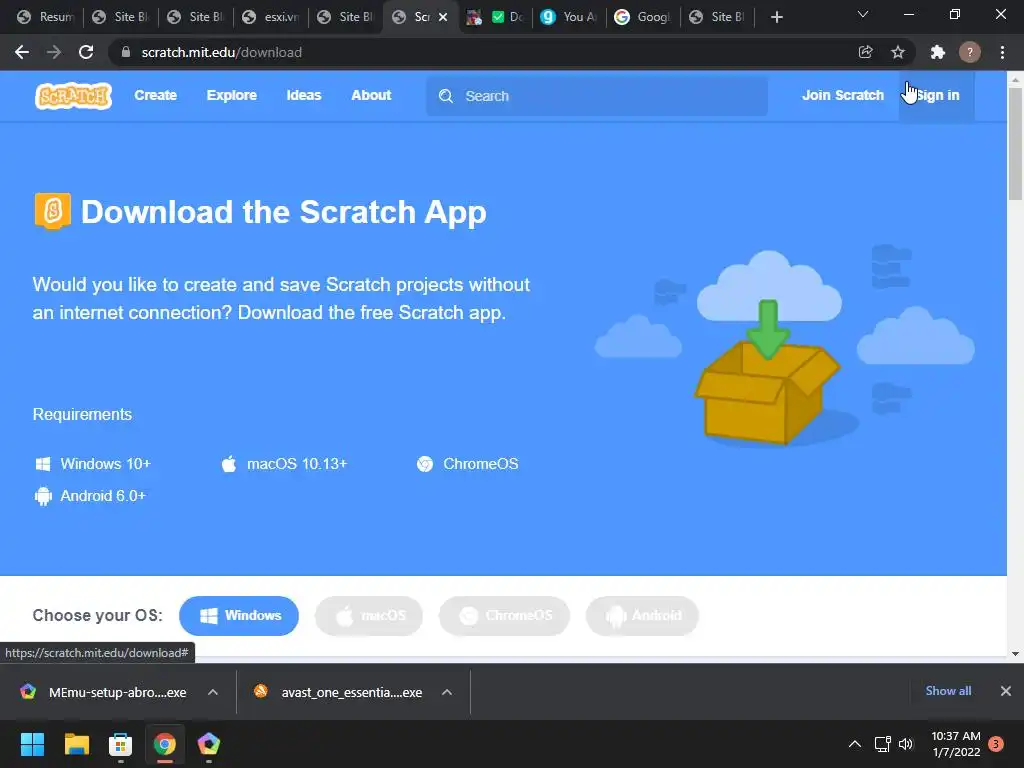Open Microsoft Store from taskbar
Screen dimensions: 1024x768
[120, 744]
